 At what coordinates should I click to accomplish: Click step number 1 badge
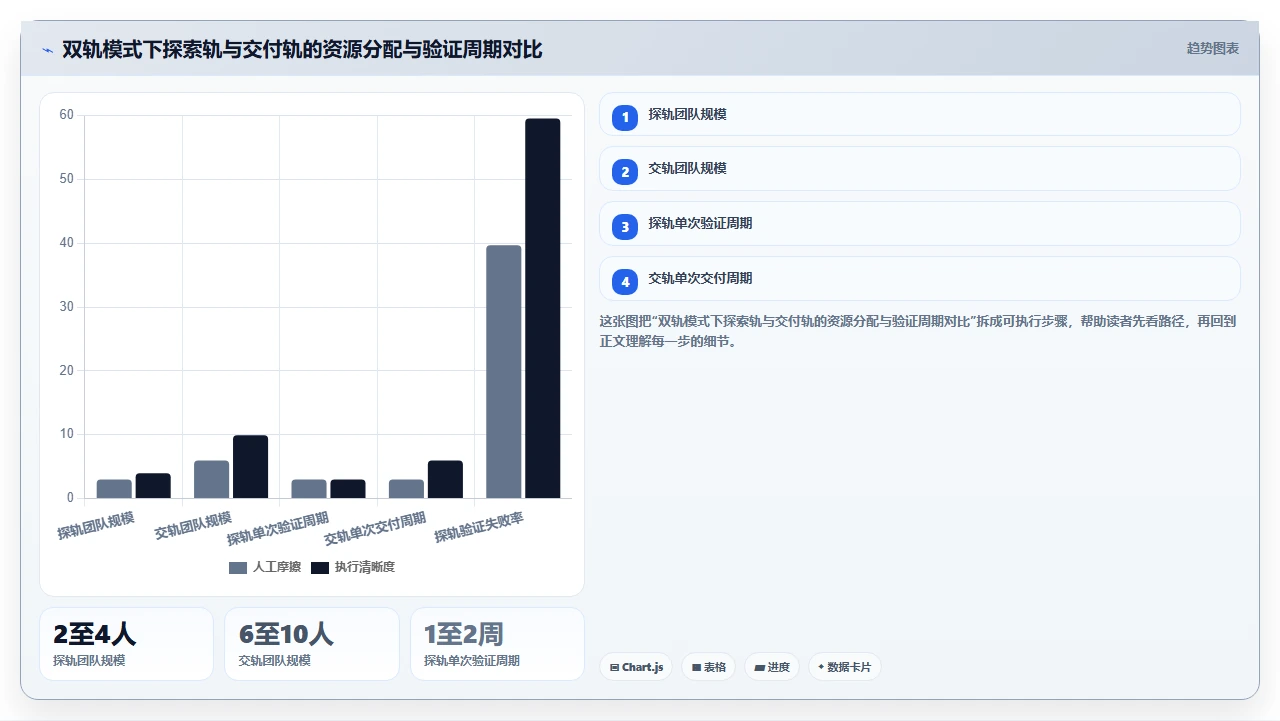point(625,117)
